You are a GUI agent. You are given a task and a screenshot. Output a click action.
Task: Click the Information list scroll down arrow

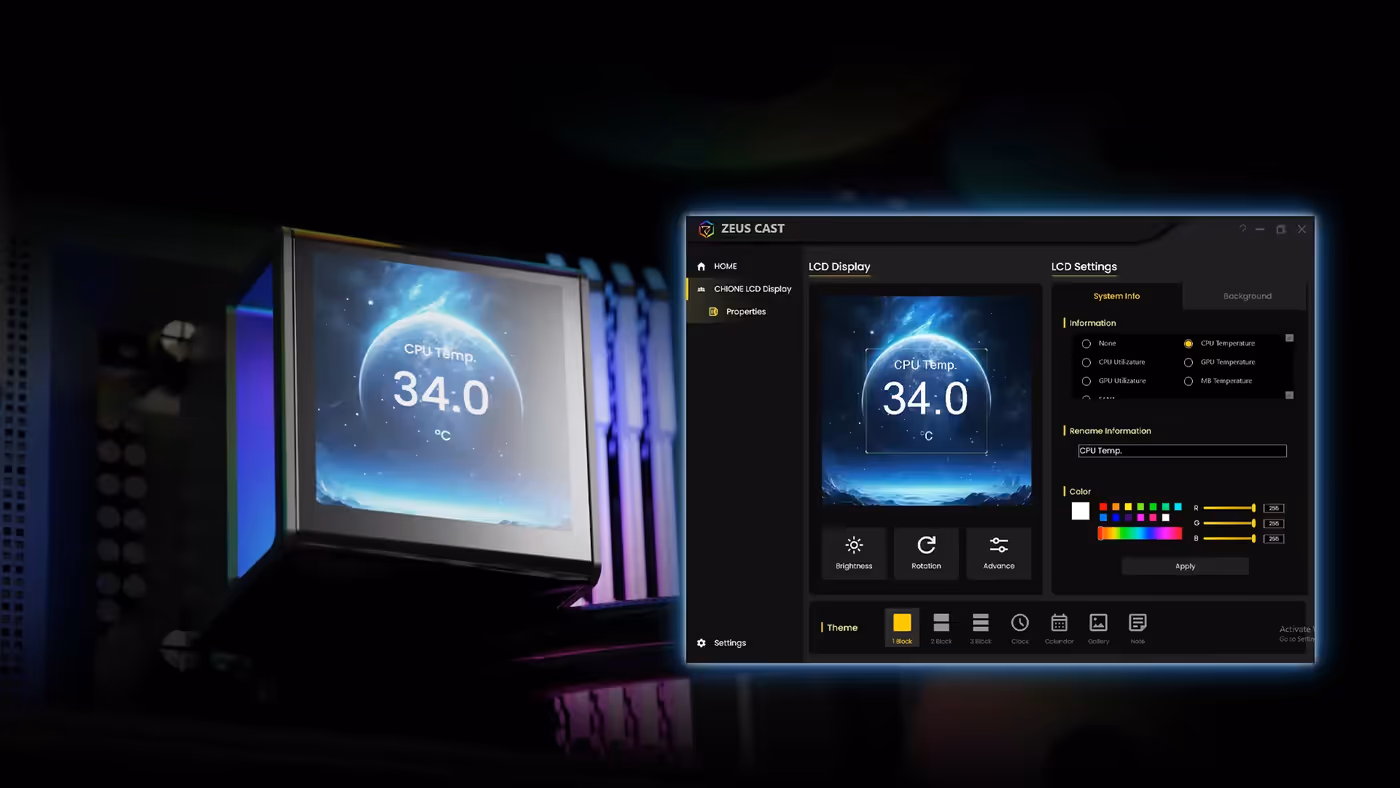click(x=1289, y=395)
